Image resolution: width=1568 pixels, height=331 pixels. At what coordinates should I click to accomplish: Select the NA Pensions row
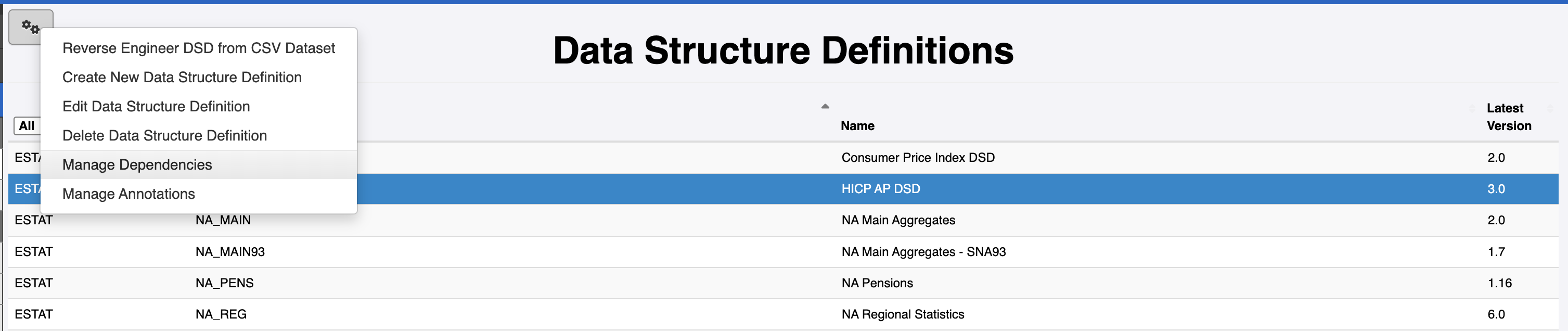(783, 283)
